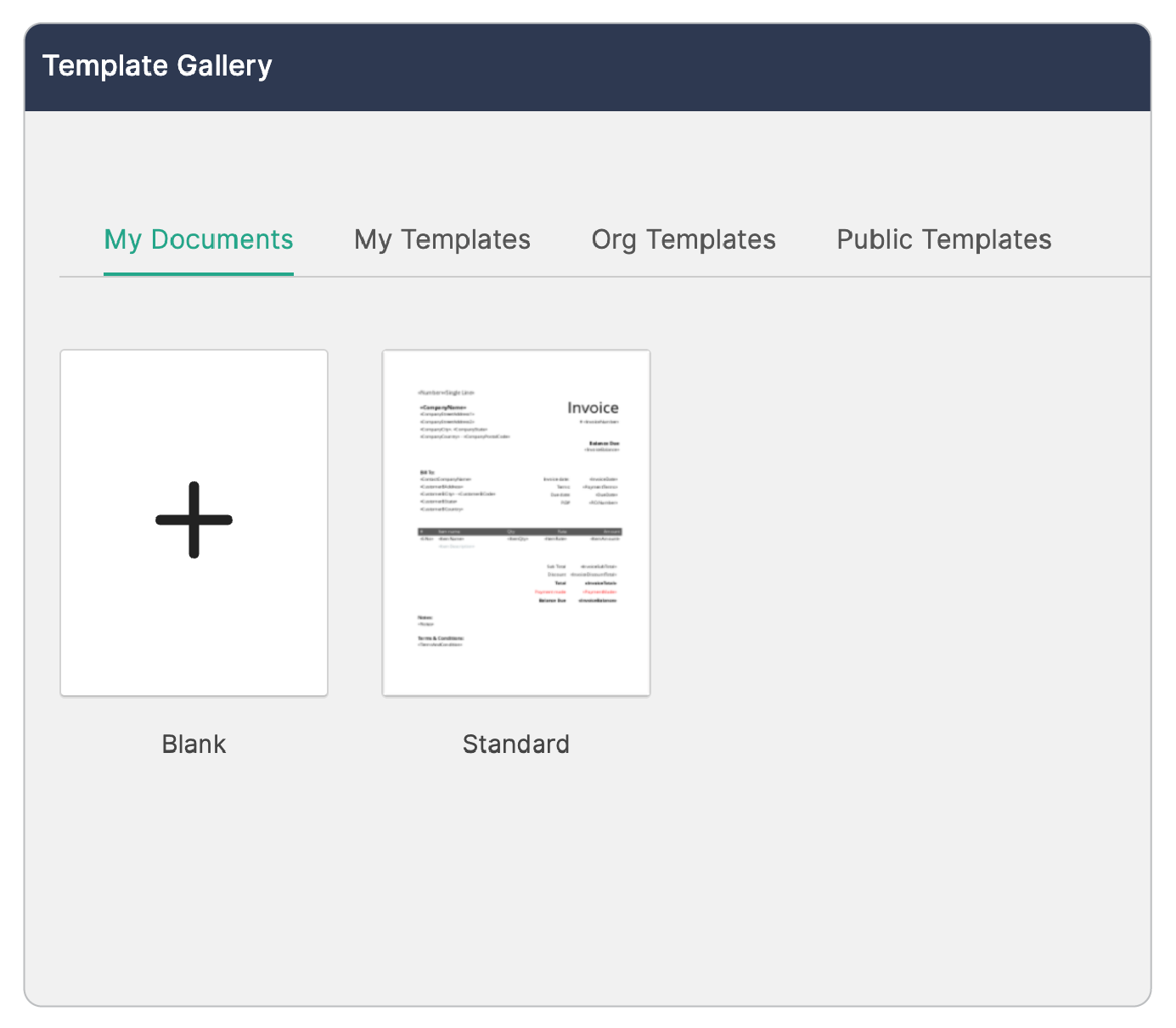View the Public Templates tab
The image size is (1176, 1028).
pos(943,240)
